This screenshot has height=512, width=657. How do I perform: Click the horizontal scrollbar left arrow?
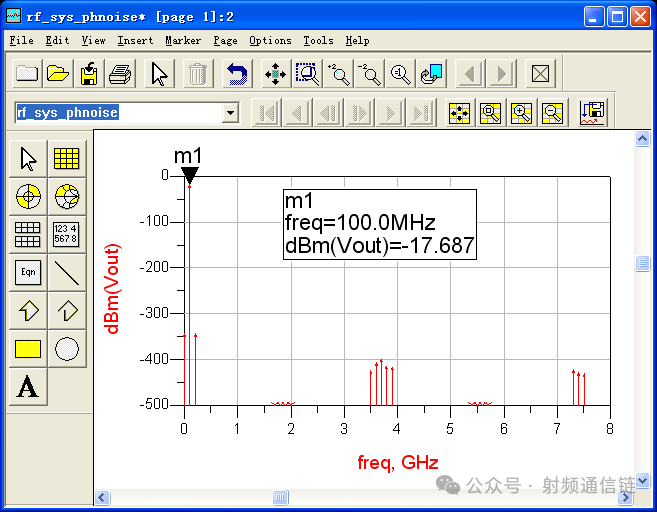click(x=102, y=497)
